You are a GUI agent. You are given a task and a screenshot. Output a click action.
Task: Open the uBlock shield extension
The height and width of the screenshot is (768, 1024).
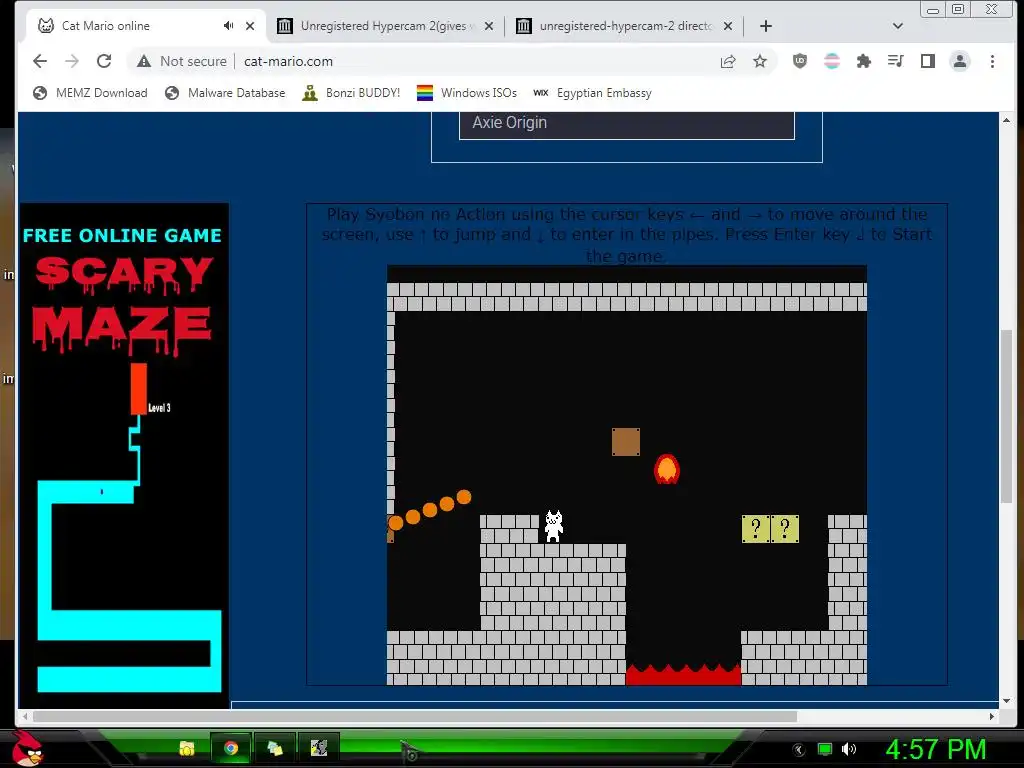tap(799, 61)
